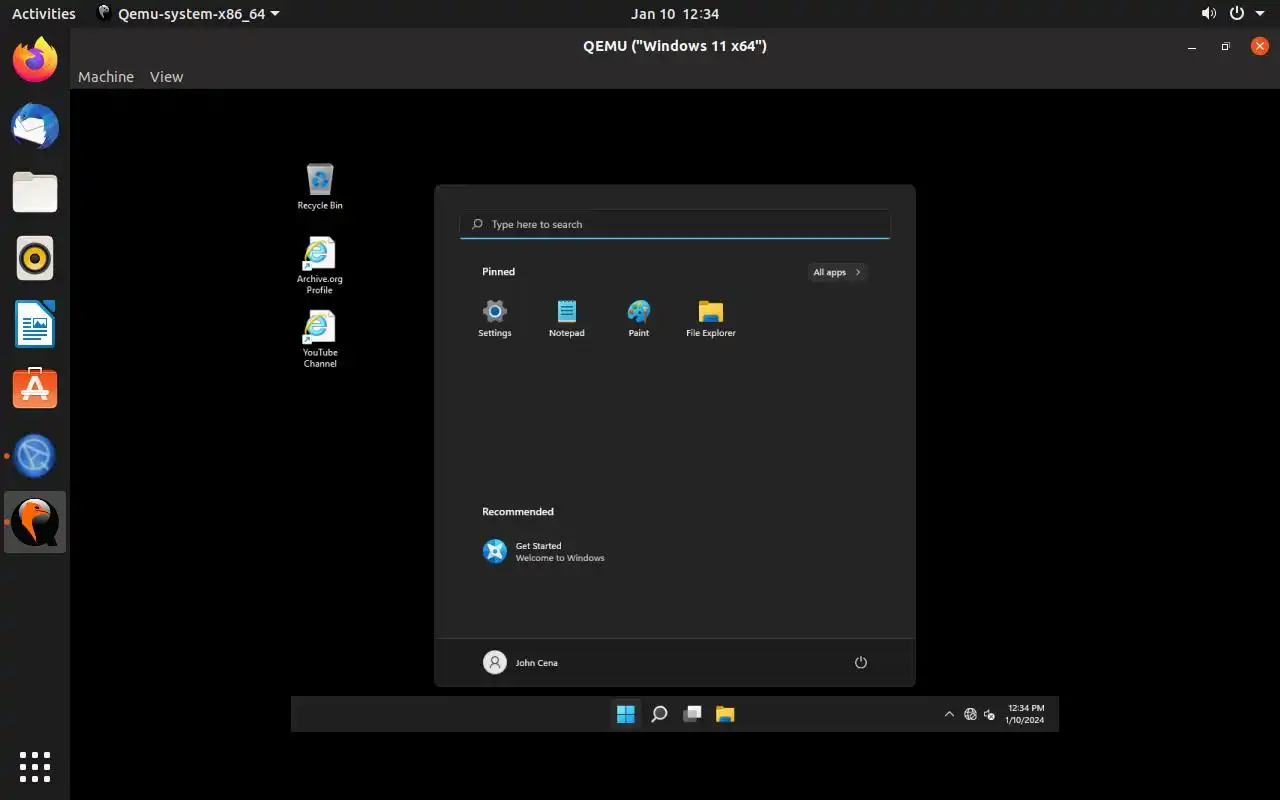
Task: Open Task View on the taskbar
Action: (692, 714)
